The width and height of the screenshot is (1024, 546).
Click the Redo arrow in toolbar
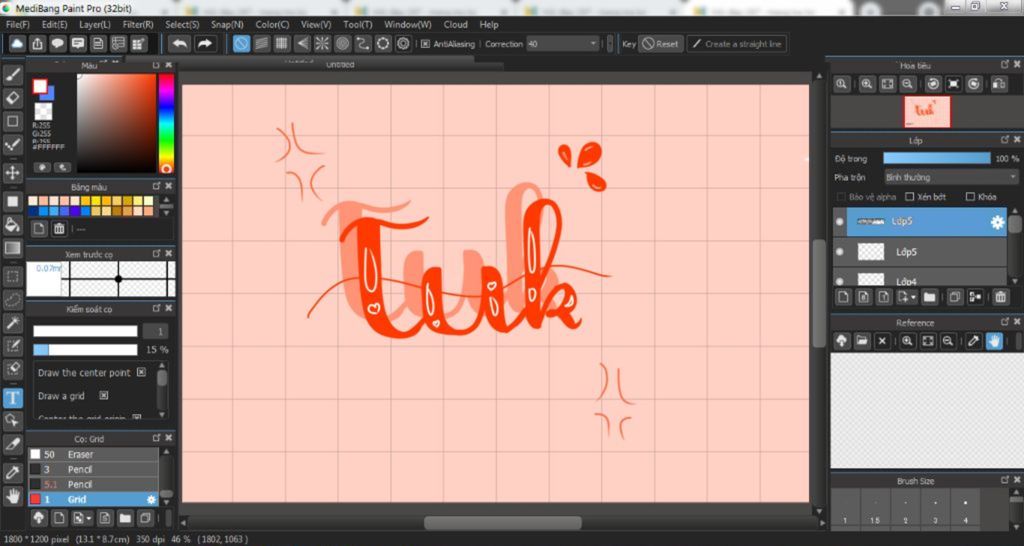click(205, 44)
